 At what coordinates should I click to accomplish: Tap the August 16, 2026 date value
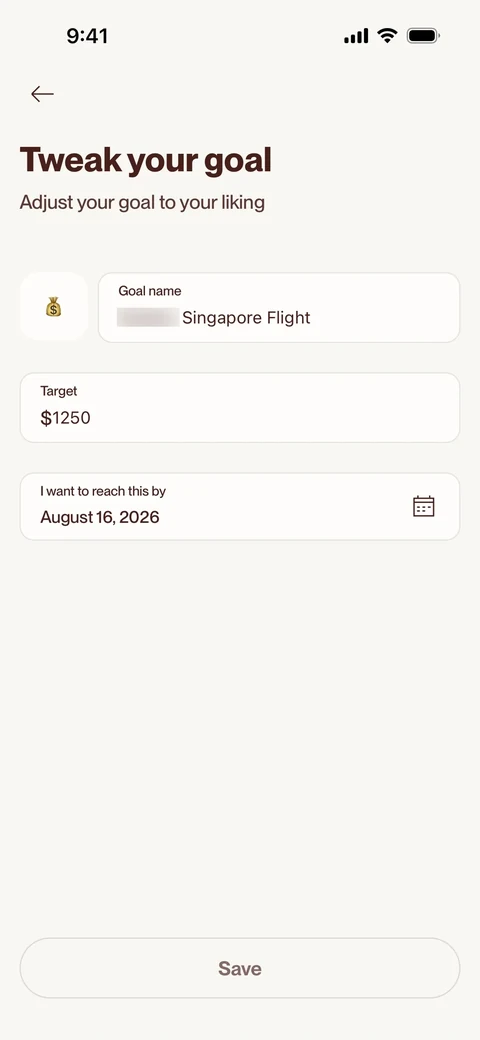[x=100, y=517]
